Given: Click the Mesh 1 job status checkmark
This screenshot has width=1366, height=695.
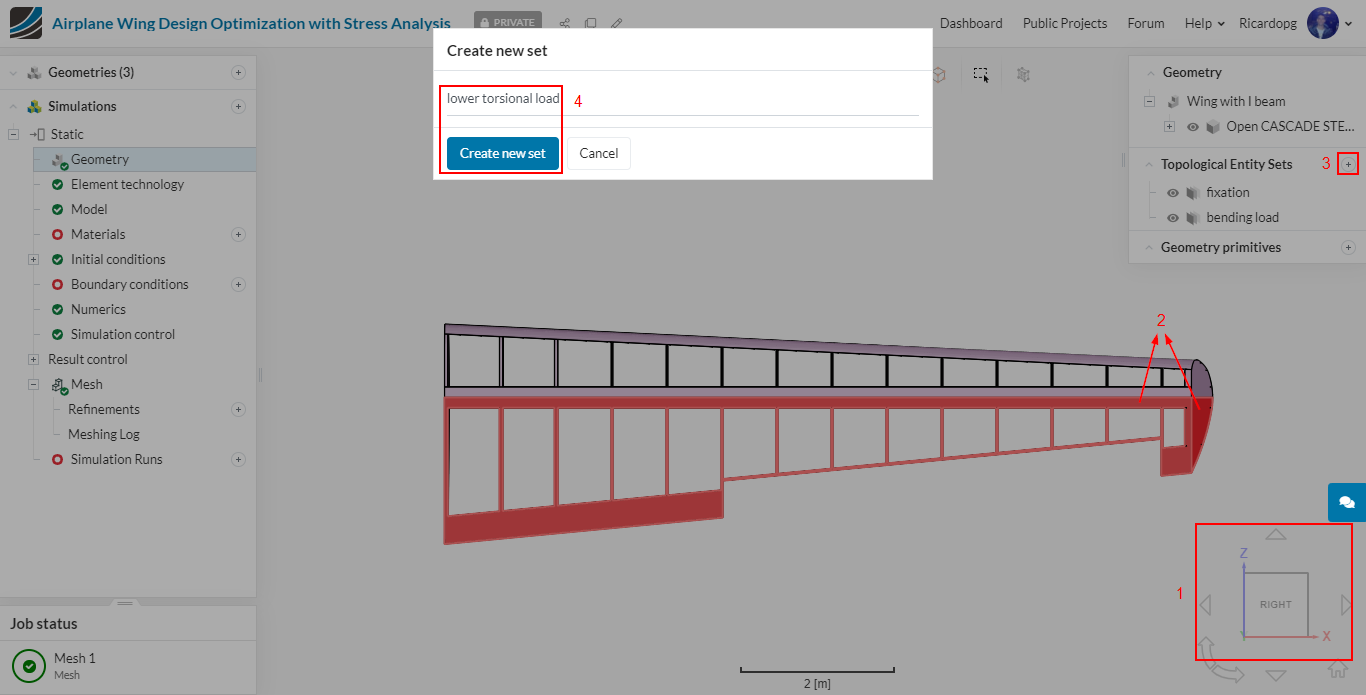Looking at the screenshot, I should click(x=29, y=665).
